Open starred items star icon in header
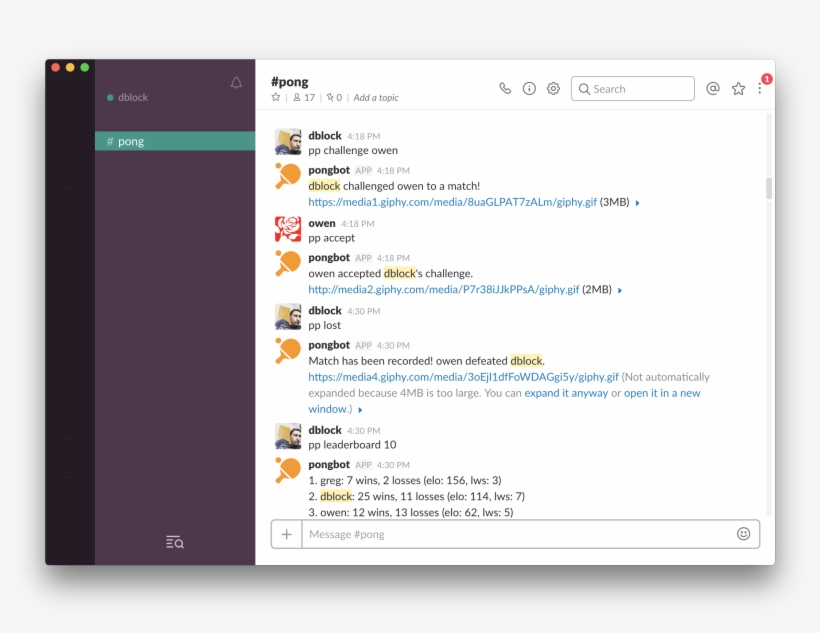This screenshot has height=633, width=820. [738, 88]
